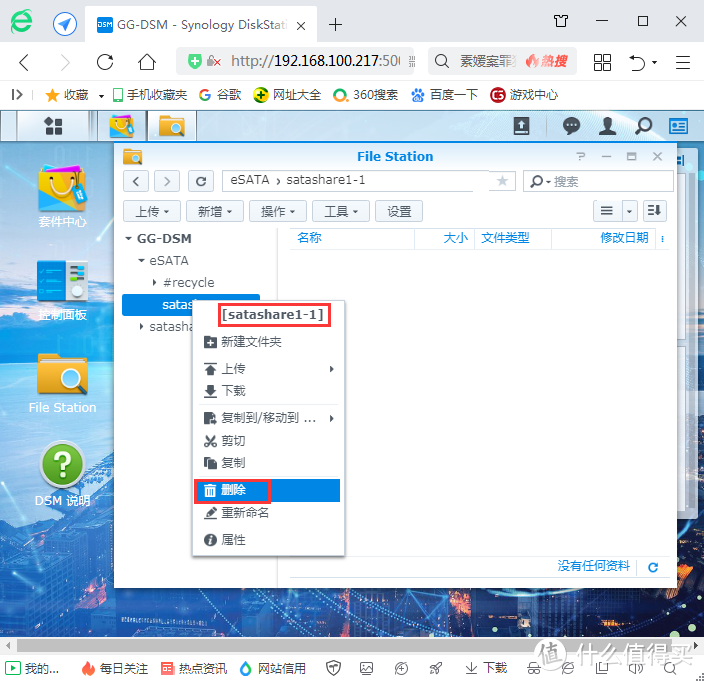This screenshot has width=704, height=681.
Task: Switch to Package Center taskbar icon
Action: click(x=121, y=126)
